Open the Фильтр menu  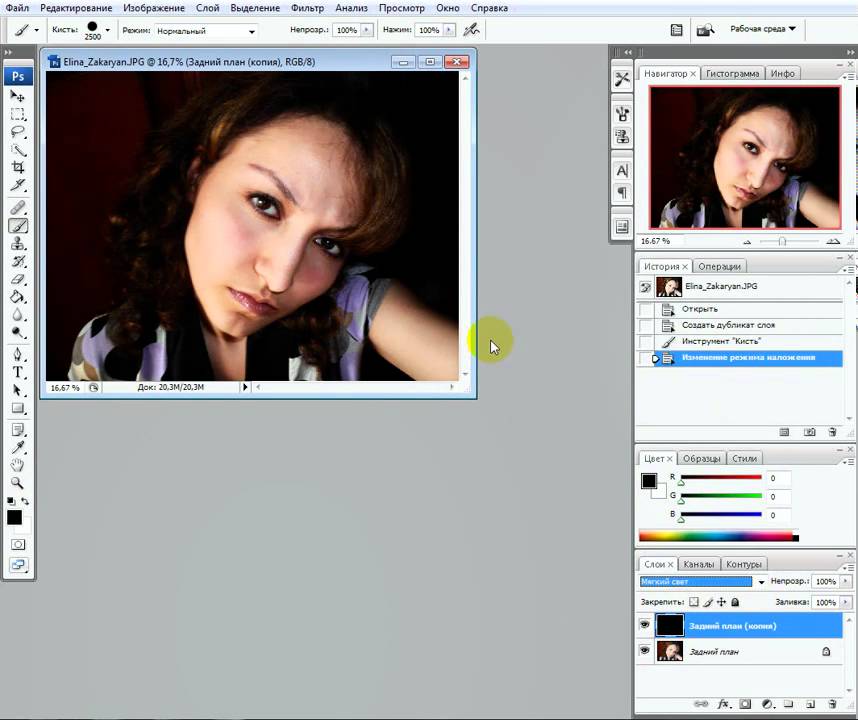pos(307,8)
